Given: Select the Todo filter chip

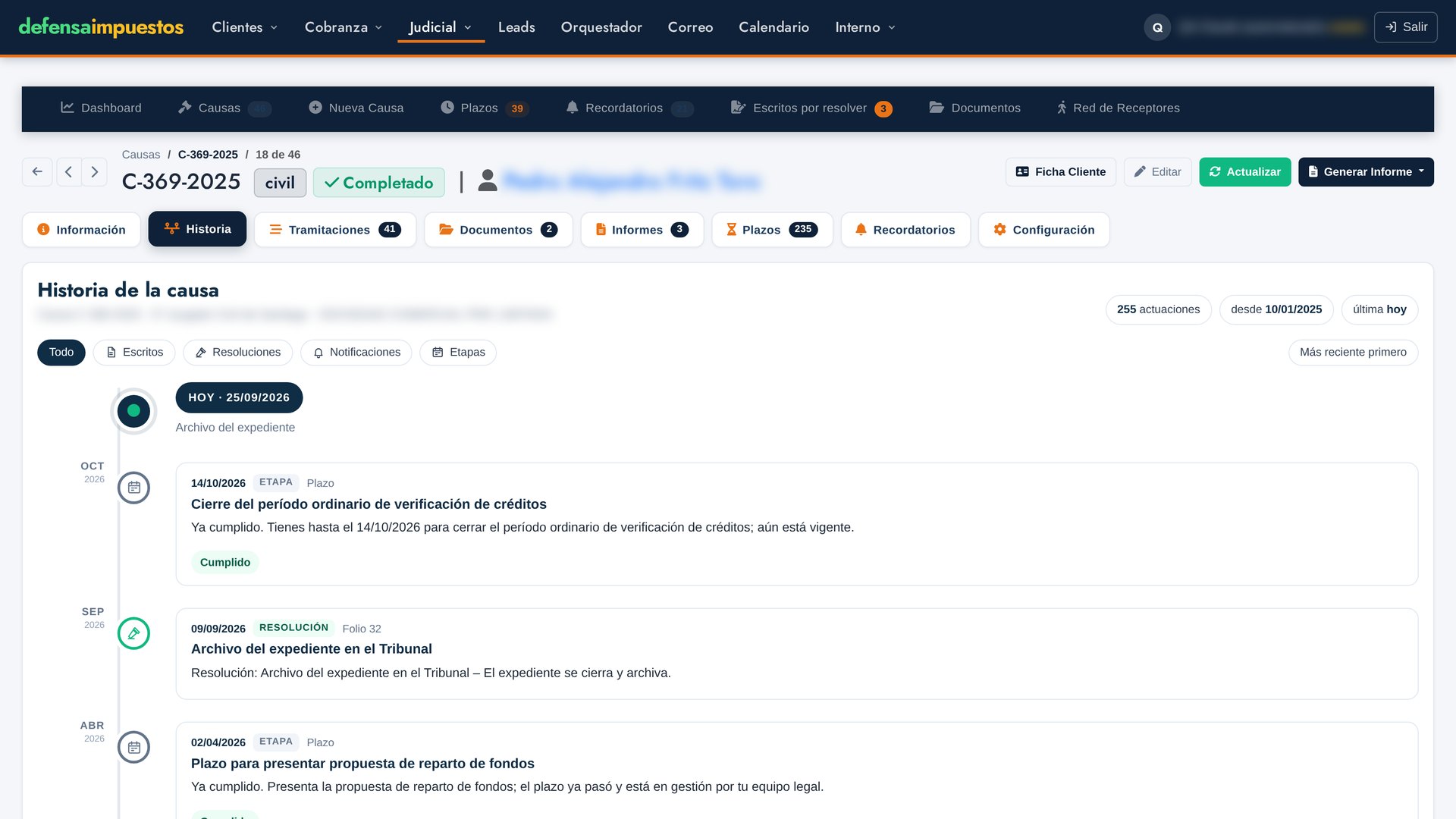Looking at the screenshot, I should (61, 353).
